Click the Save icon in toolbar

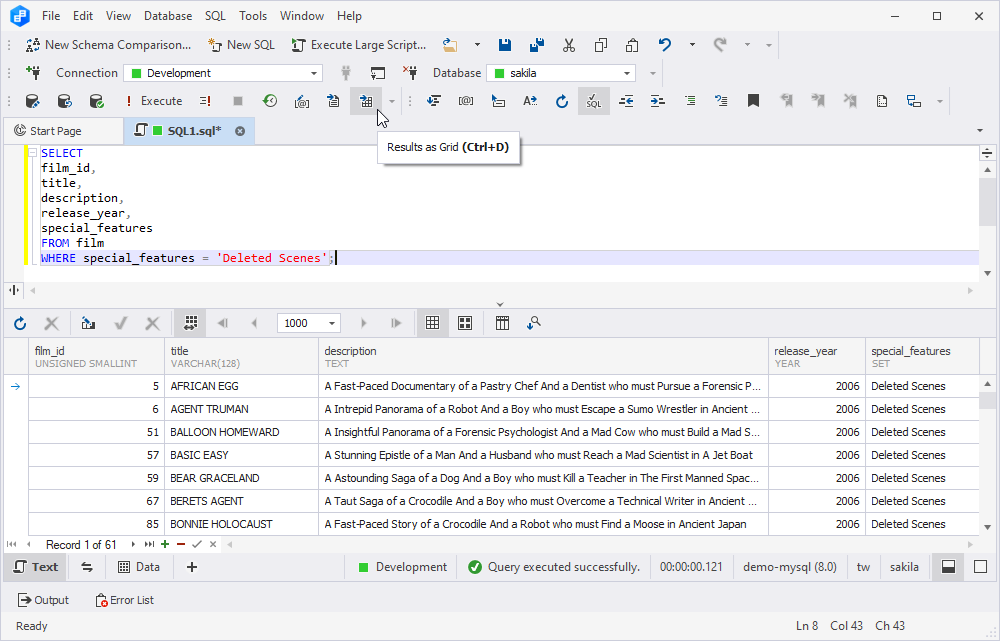pos(504,45)
